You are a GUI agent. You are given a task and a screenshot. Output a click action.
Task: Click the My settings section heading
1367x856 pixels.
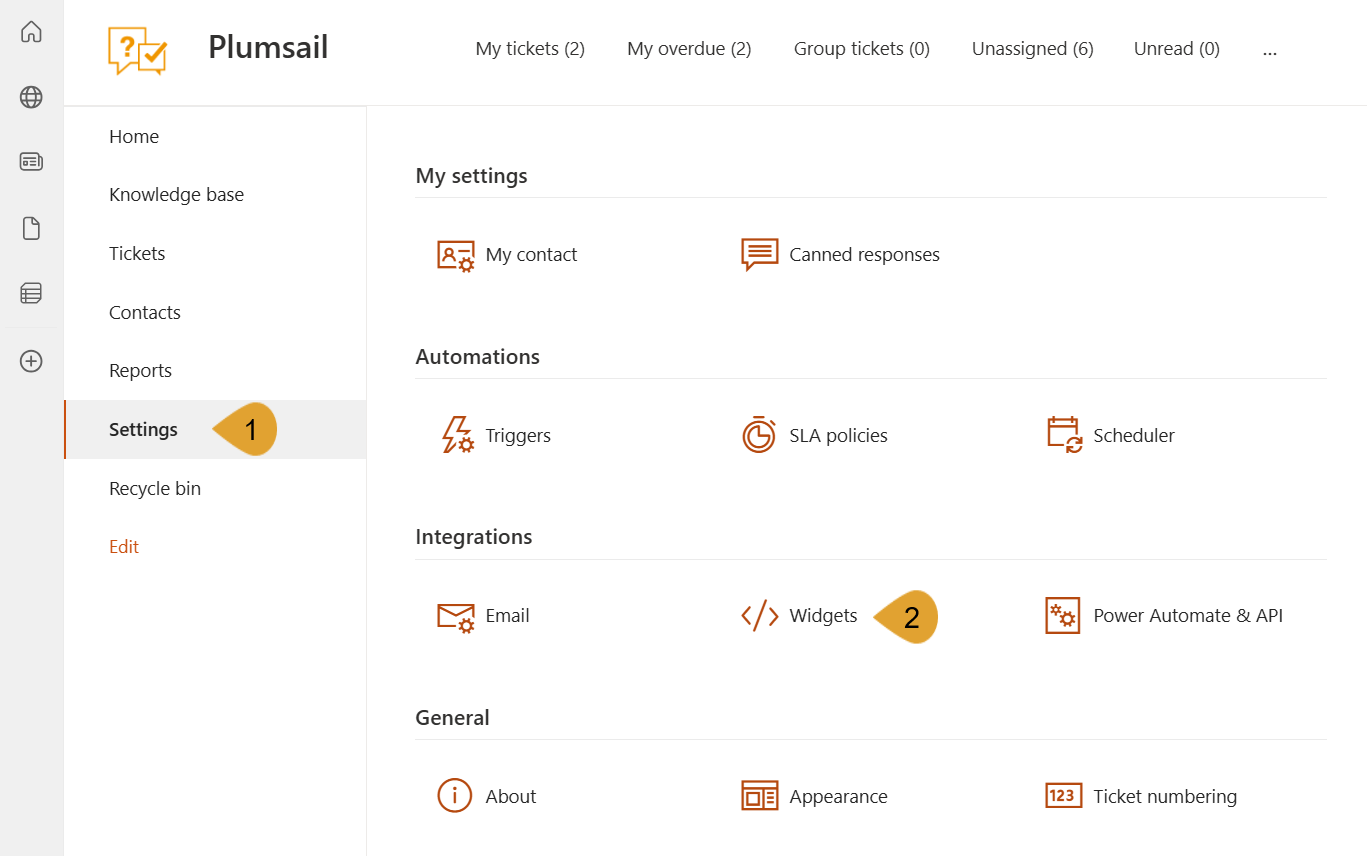471,176
